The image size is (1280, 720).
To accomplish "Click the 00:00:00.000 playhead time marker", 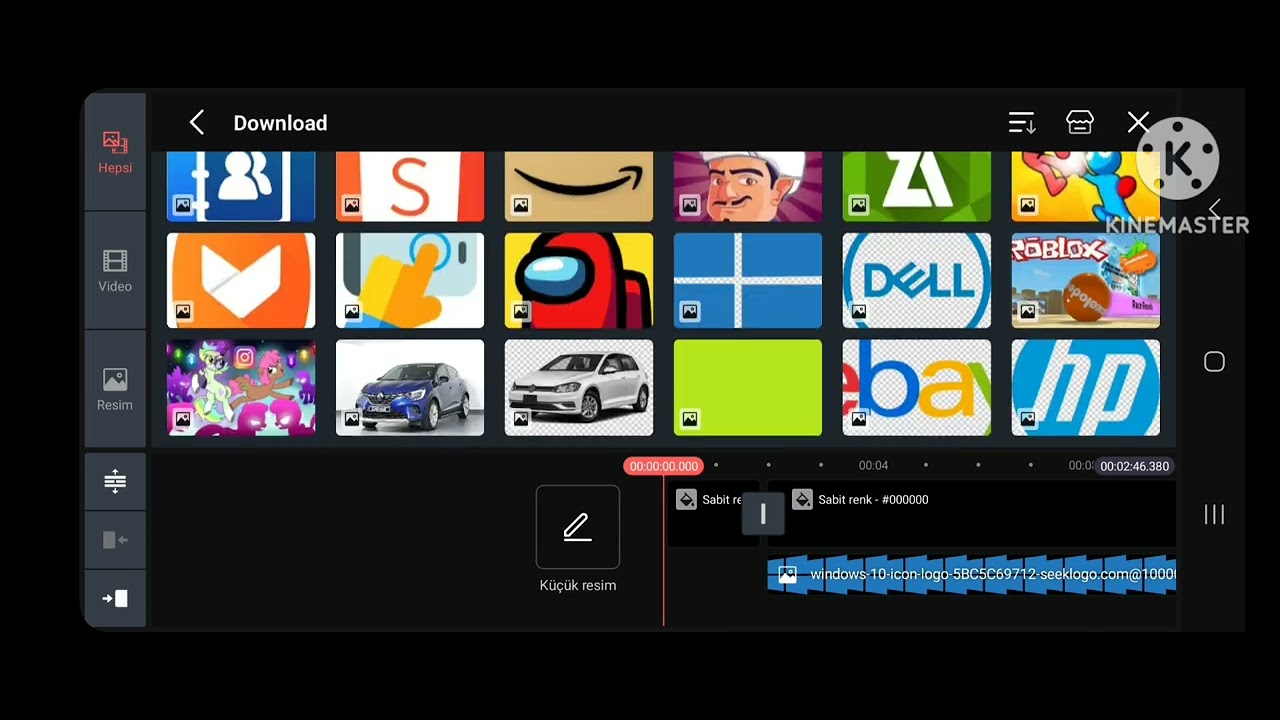I will coord(664,466).
